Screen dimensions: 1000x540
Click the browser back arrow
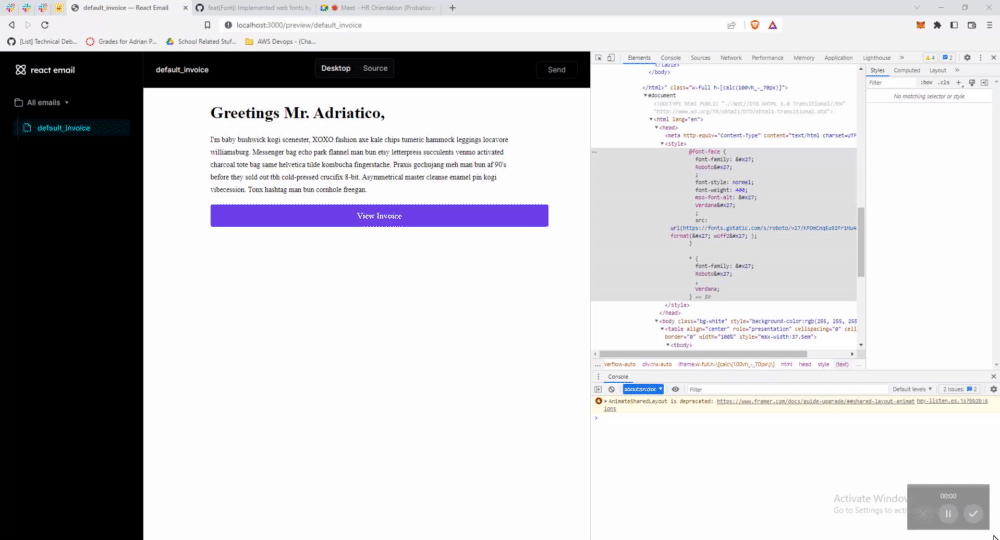pyautogui.click(x=11, y=25)
